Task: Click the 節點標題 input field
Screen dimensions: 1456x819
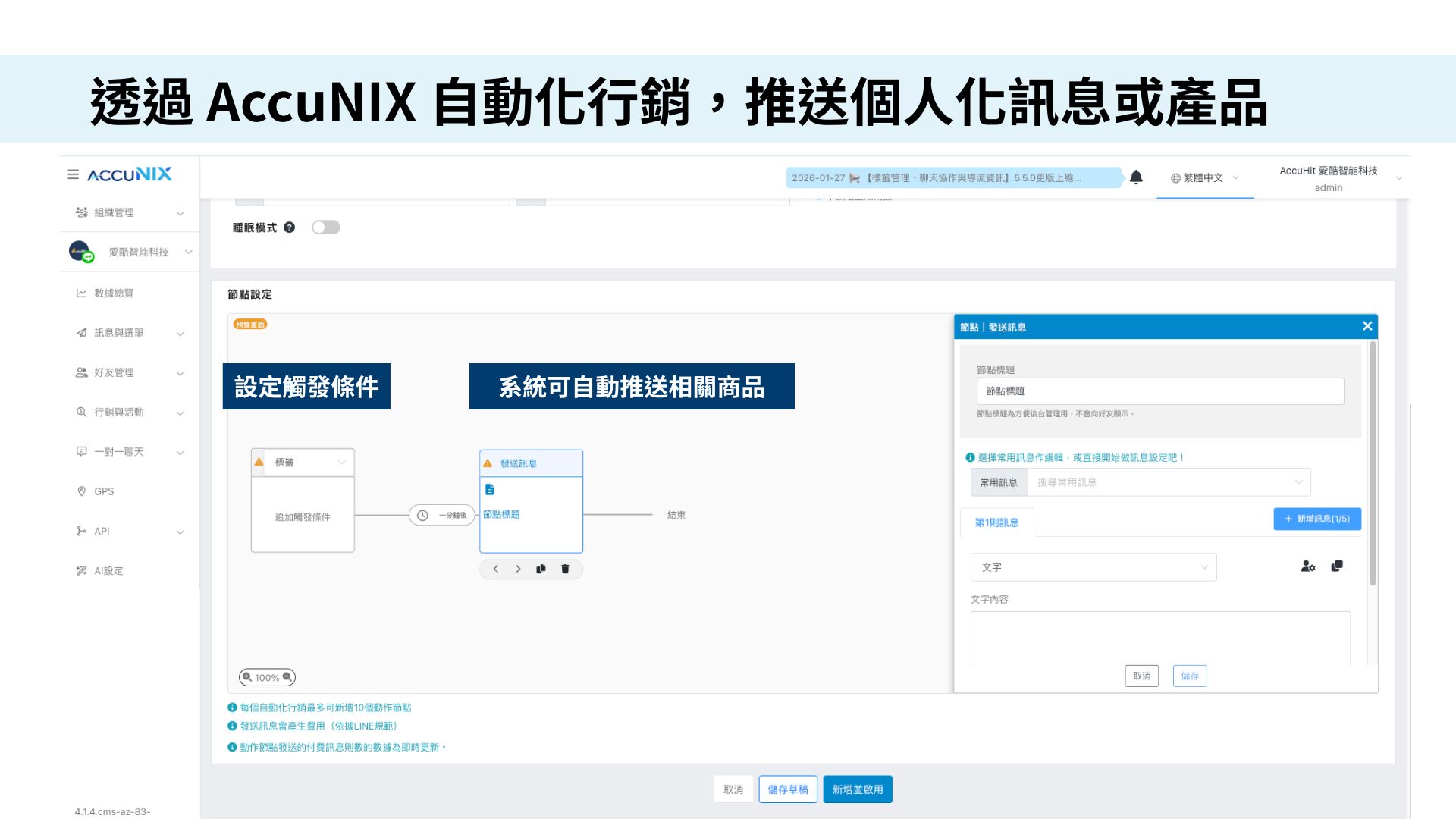Action: click(x=1159, y=391)
